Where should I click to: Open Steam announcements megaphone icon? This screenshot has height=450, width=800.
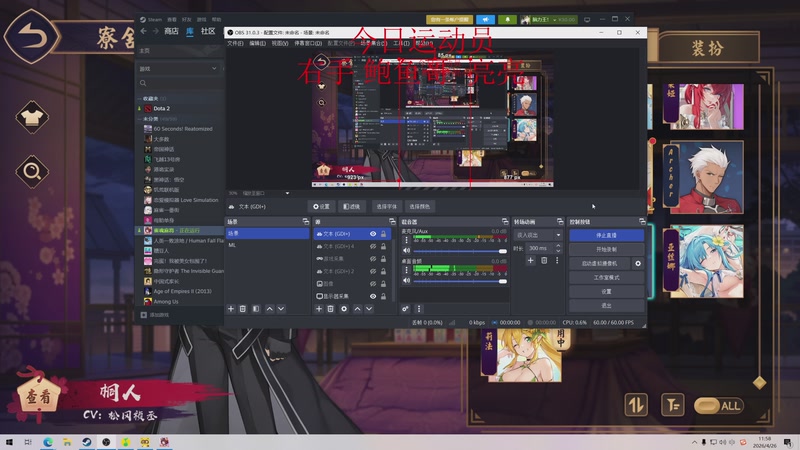pyautogui.click(x=485, y=19)
